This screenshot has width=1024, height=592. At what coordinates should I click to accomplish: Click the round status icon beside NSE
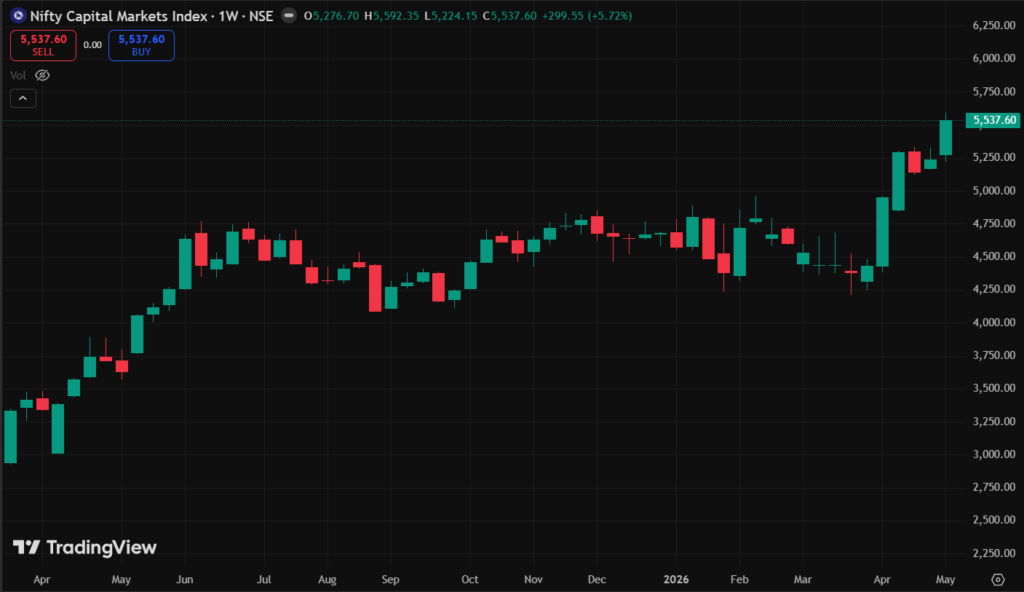tap(289, 15)
